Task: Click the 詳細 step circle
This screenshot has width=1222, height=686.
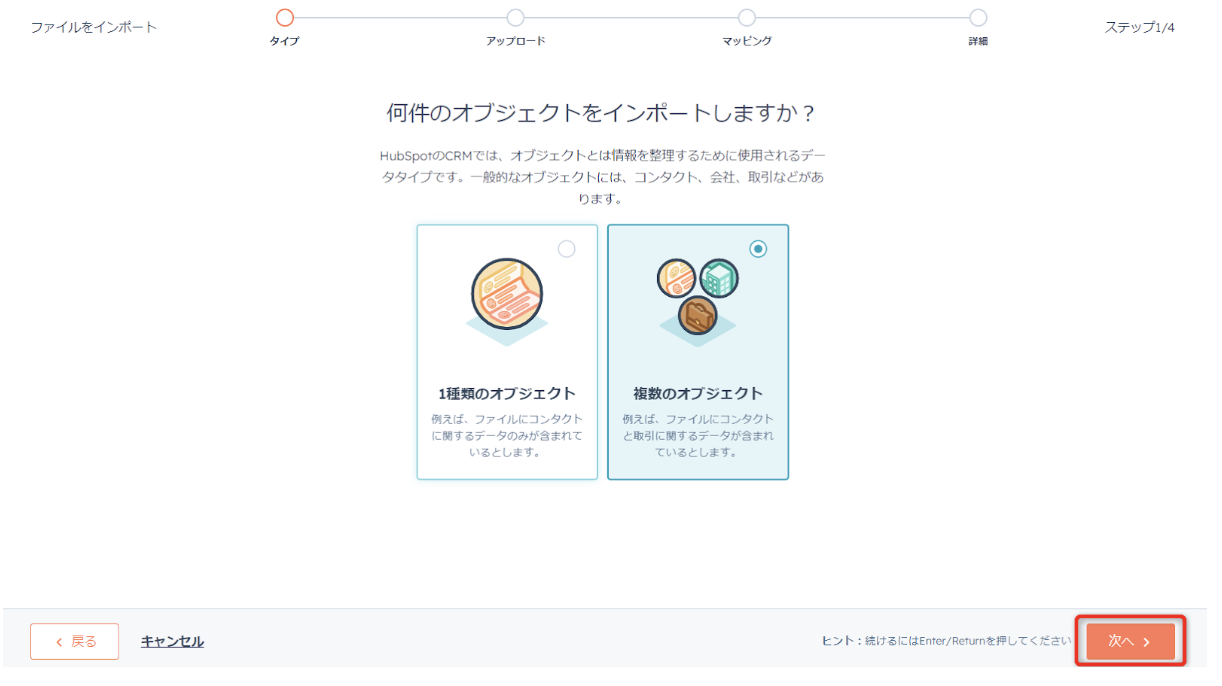Action: pos(978,17)
